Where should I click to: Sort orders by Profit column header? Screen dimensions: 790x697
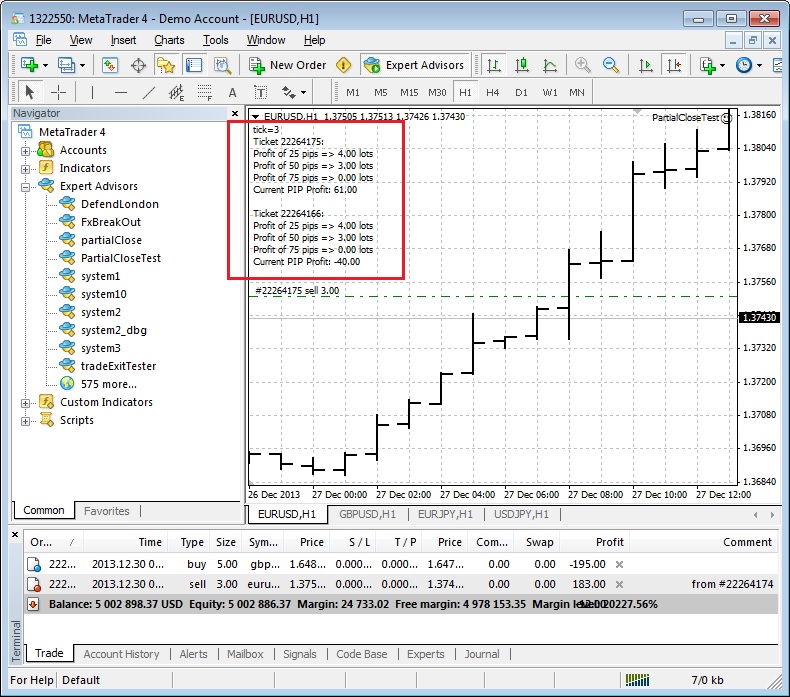tap(595, 542)
